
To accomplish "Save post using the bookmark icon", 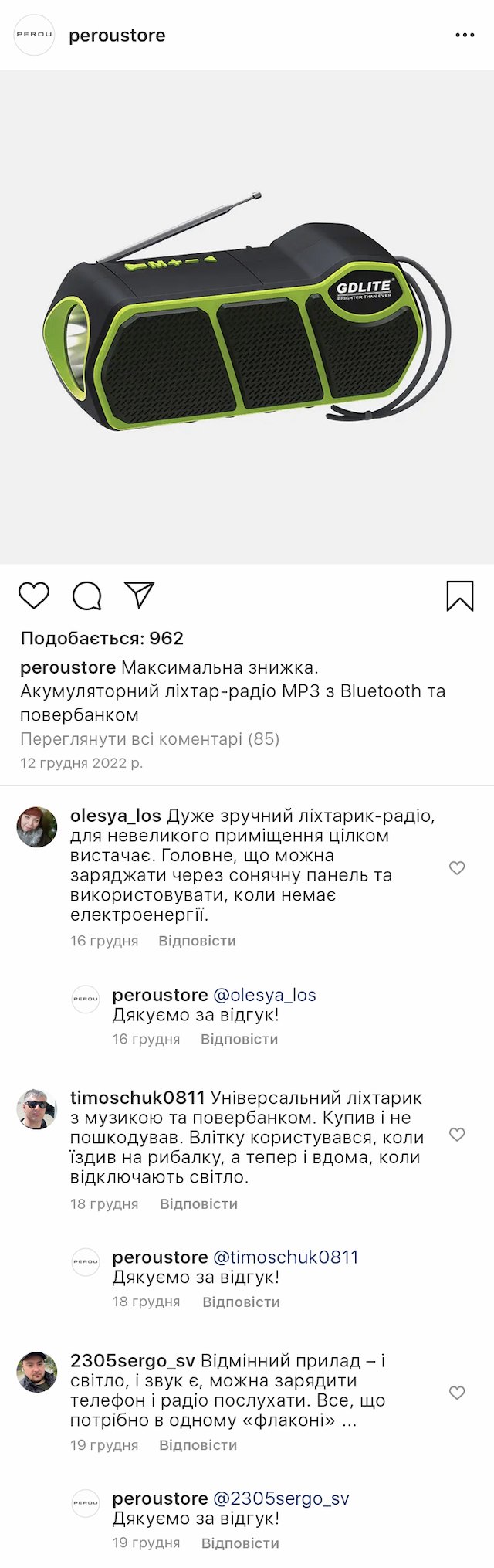I will 459,596.
